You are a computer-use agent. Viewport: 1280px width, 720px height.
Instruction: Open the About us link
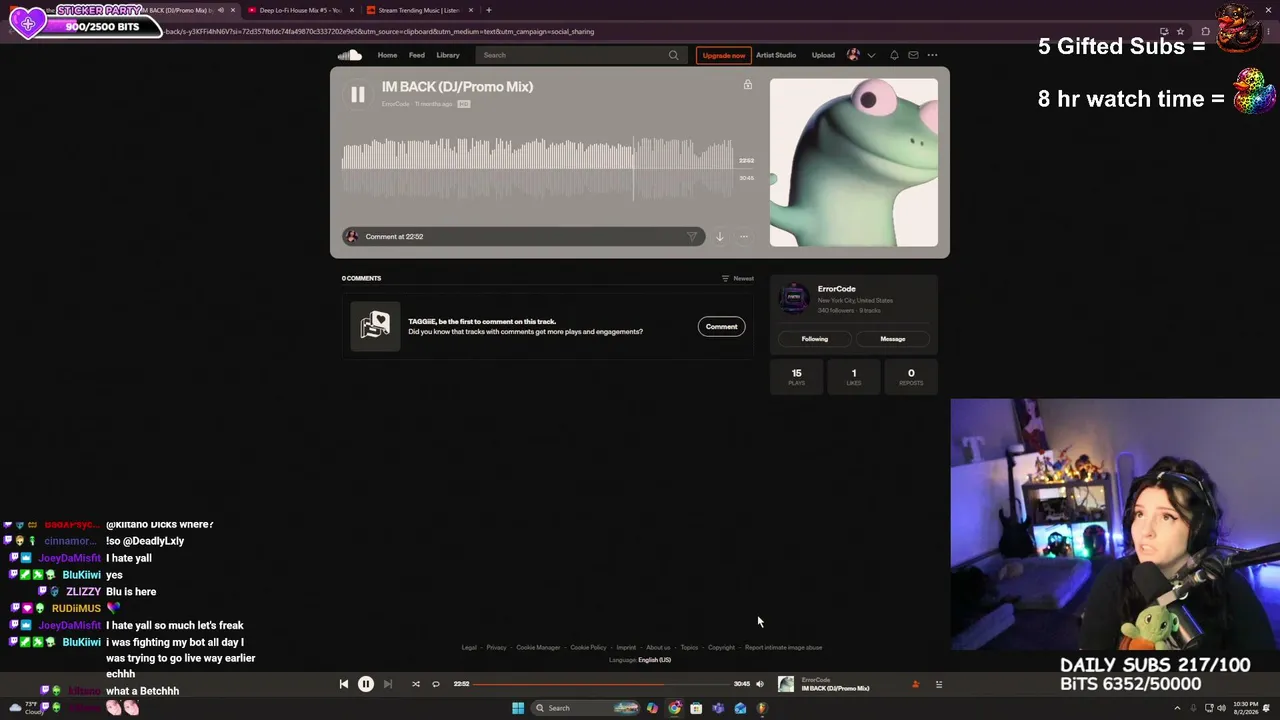click(x=658, y=647)
